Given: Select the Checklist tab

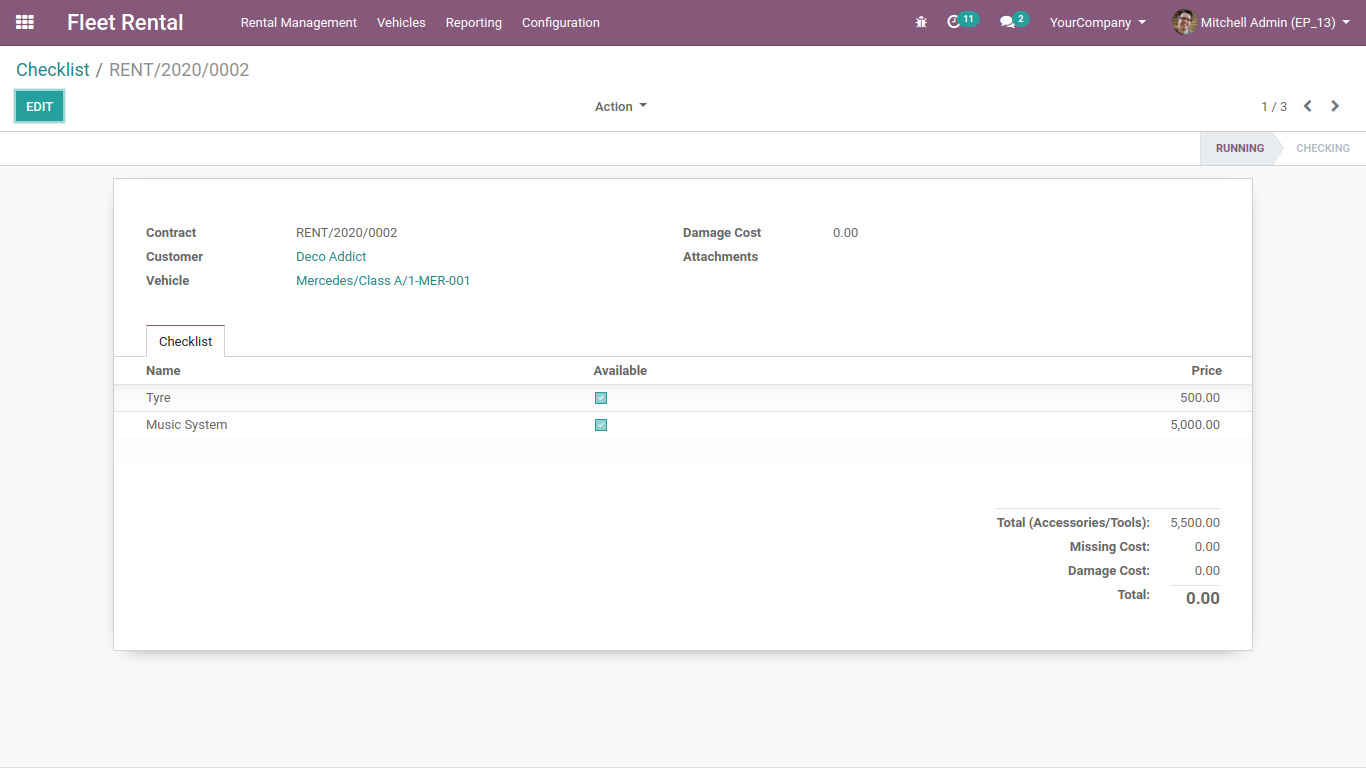Looking at the screenshot, I should click(185, 341).
